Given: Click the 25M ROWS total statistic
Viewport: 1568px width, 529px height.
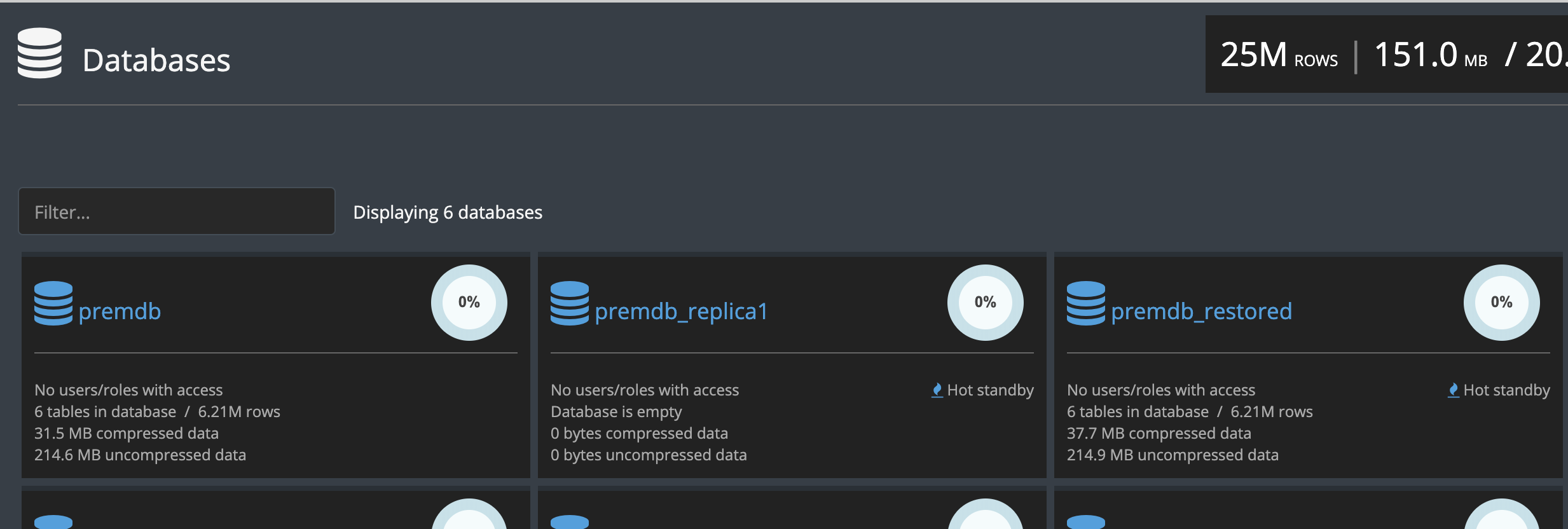Looking at the screenshot, I should [x=1279, y=55].
